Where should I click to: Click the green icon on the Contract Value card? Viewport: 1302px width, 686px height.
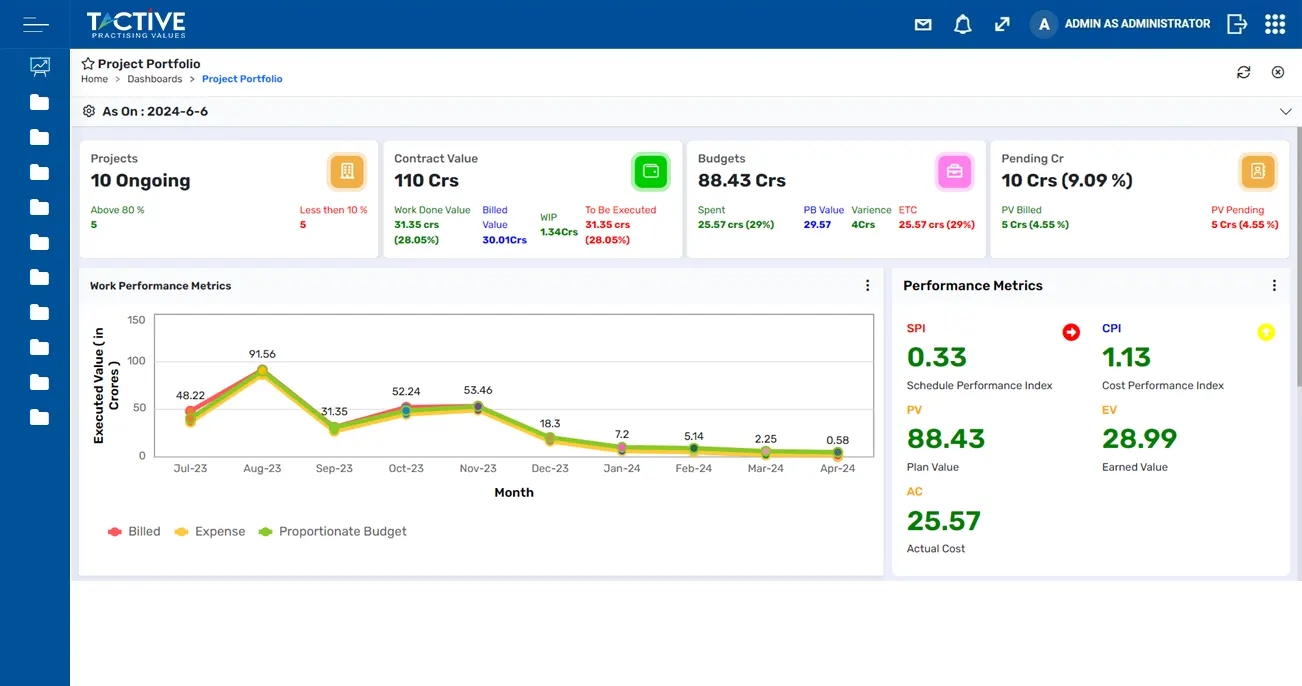tap(650, 171)
